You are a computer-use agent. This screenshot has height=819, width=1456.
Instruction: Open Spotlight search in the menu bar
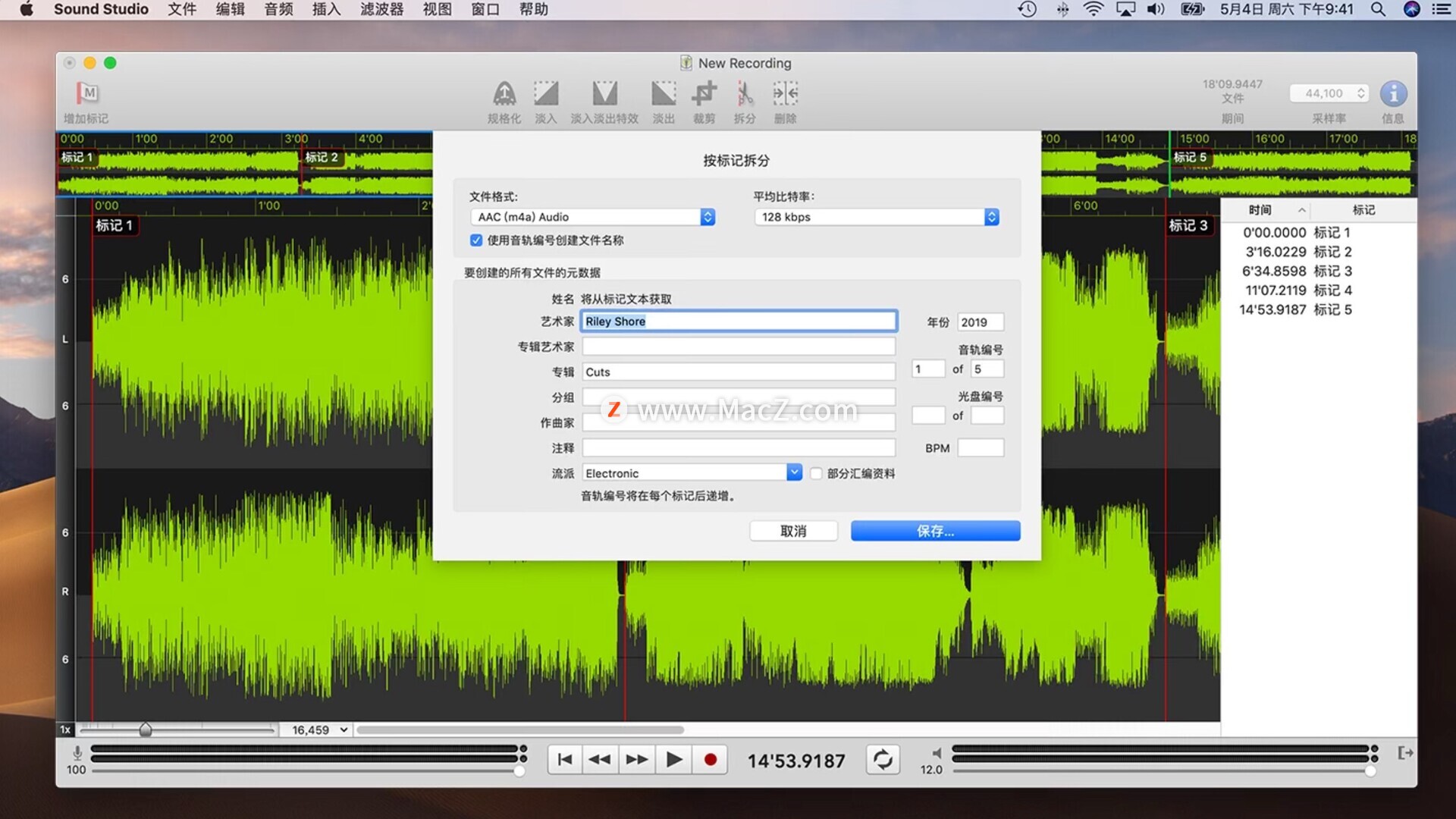(x=1378, y=9)
